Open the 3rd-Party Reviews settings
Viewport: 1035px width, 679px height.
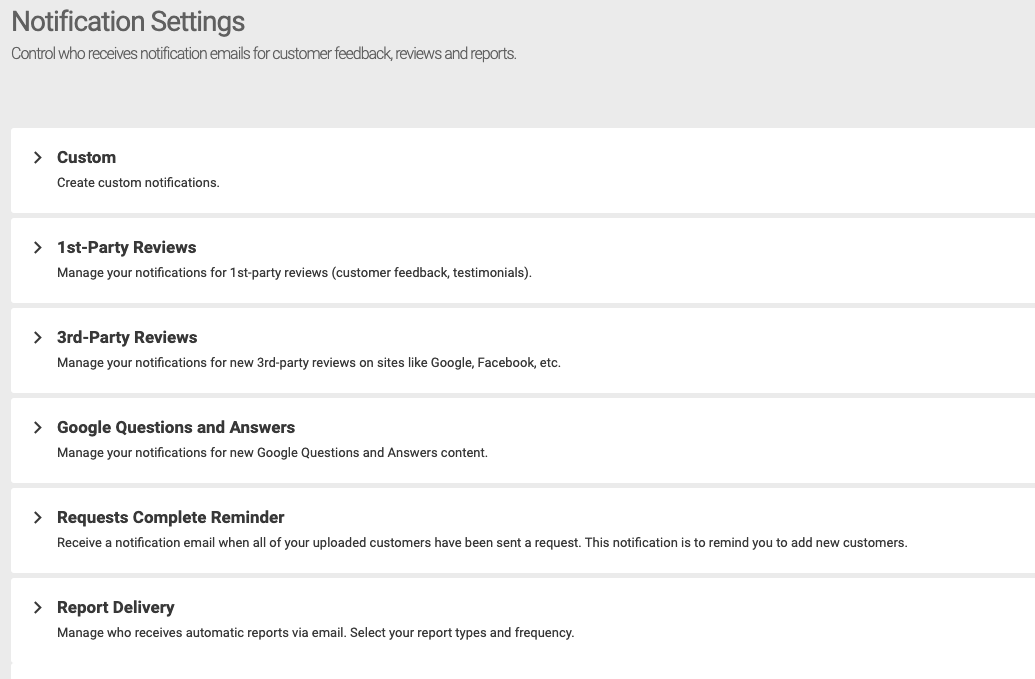pyautogui.click(x=127, y=337)
